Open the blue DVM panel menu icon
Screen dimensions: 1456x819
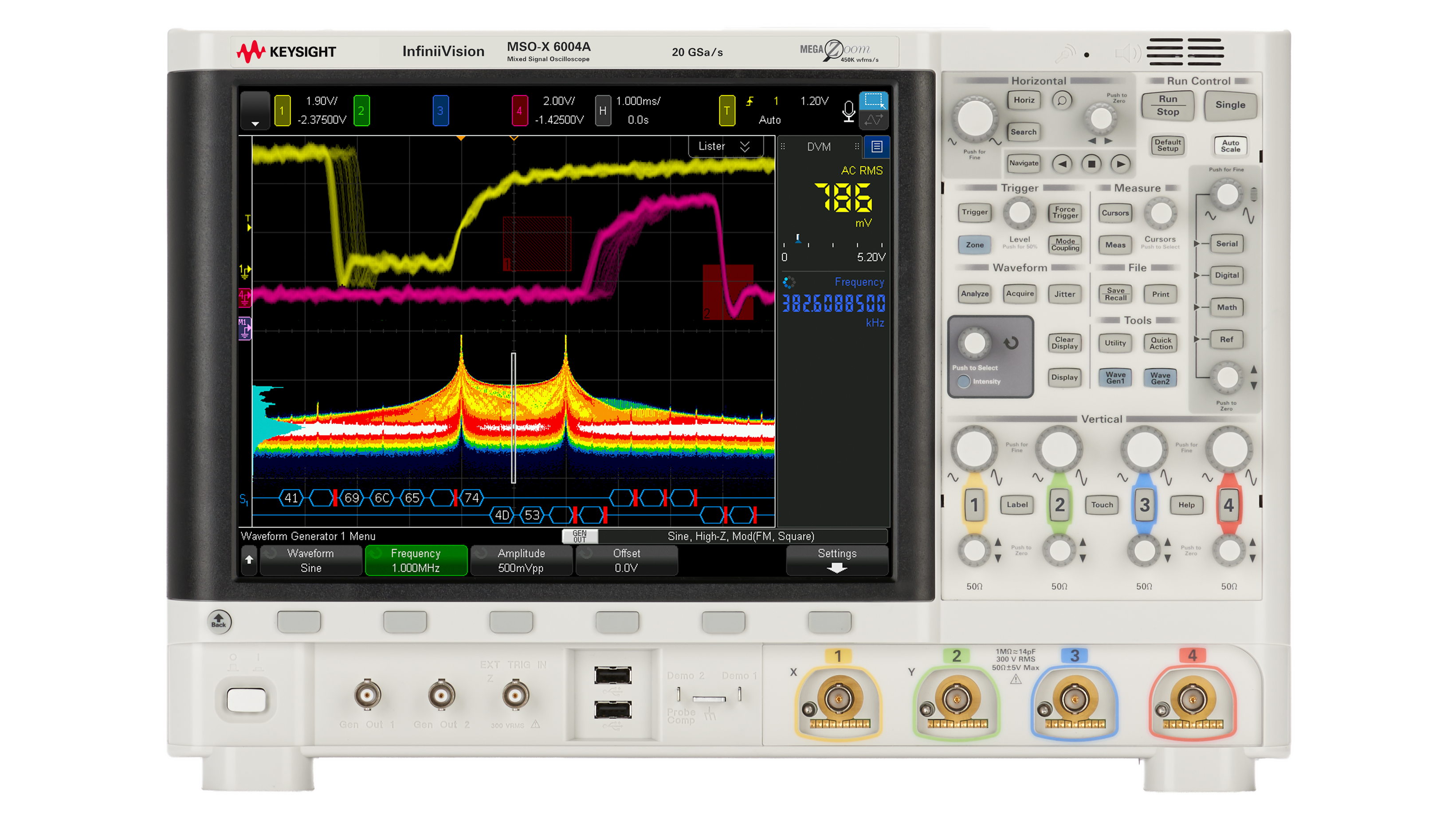click(x=877, y=146)
